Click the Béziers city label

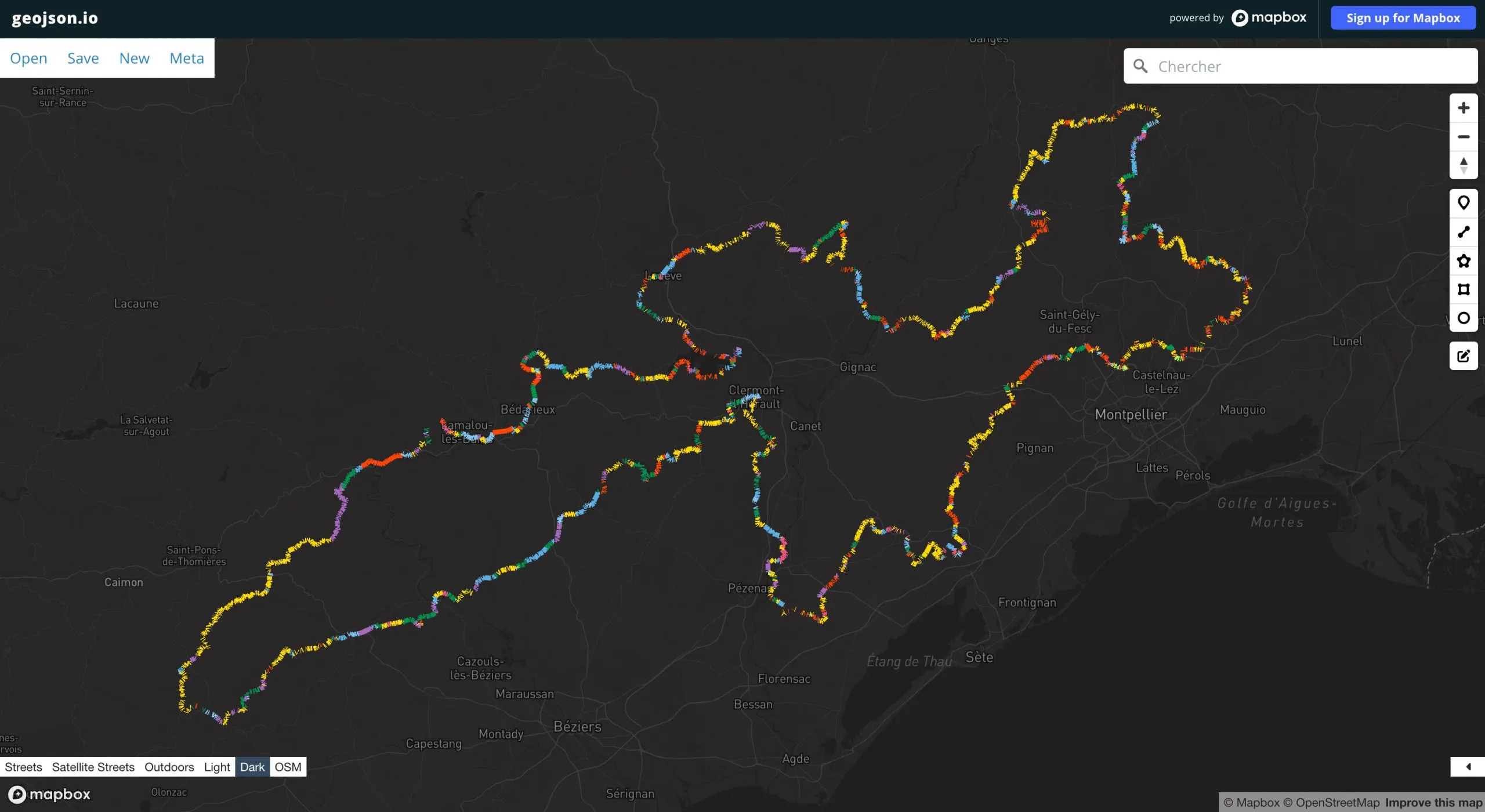tap(577, 727)
